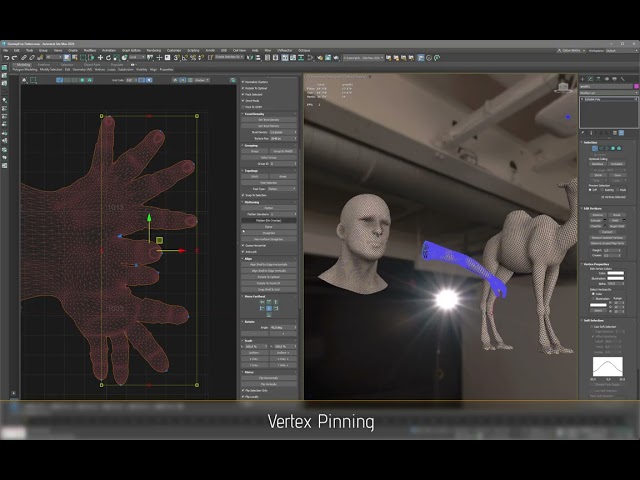
Task: Open the Rendering menu
Action: 154,51
